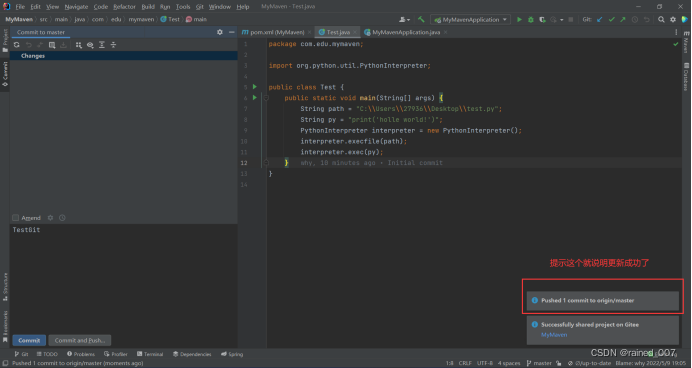Click the Commit and Push button
The image size is (692, 368).
pos(79,340)
